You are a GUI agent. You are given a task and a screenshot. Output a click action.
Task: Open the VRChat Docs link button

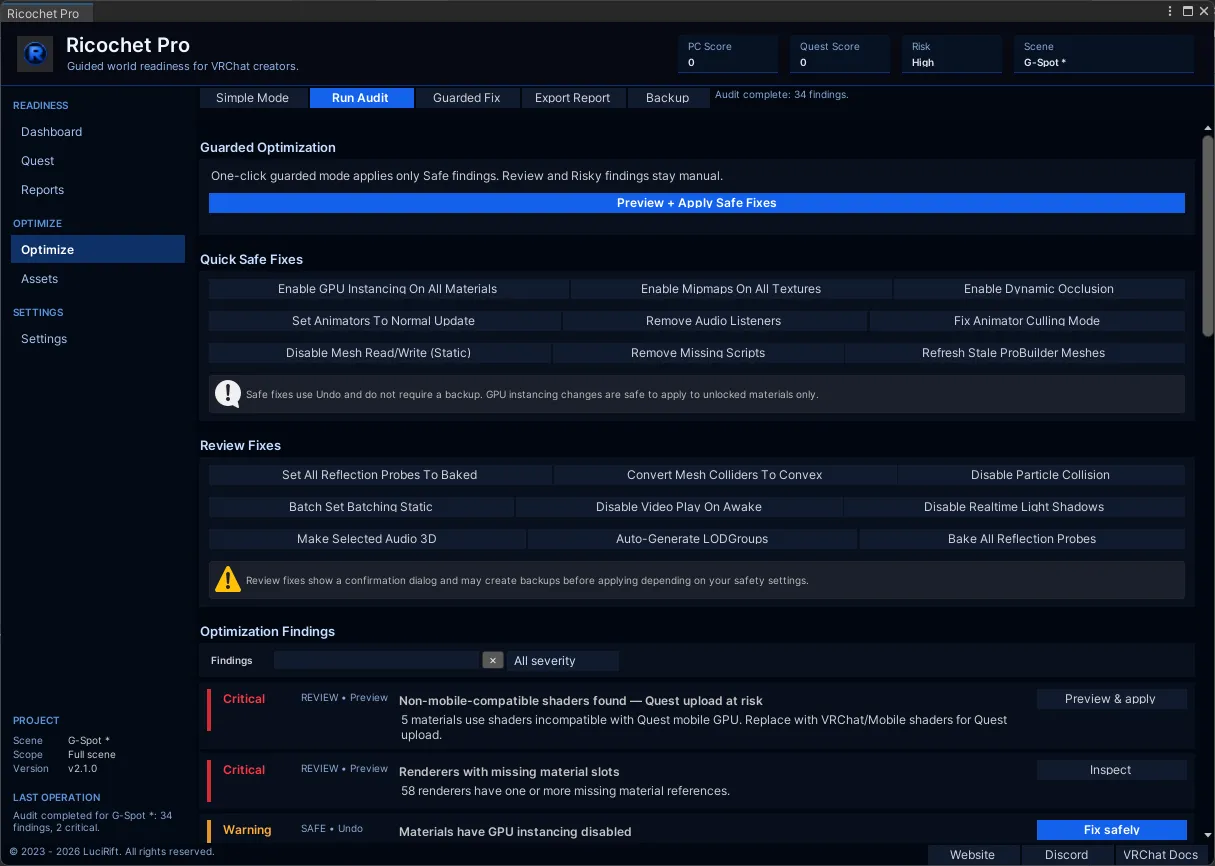coord(1161,855)
